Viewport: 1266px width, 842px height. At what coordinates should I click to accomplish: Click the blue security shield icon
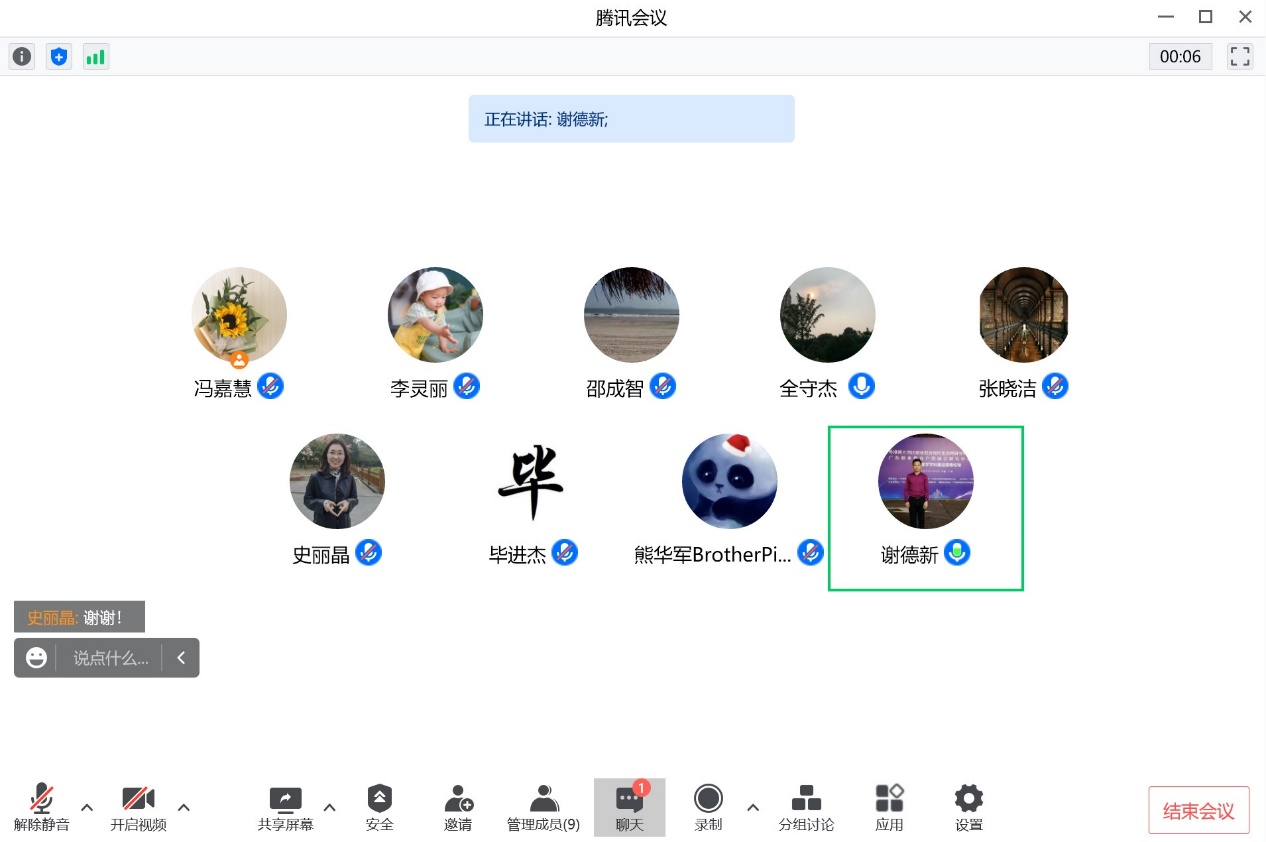(59, 57)
